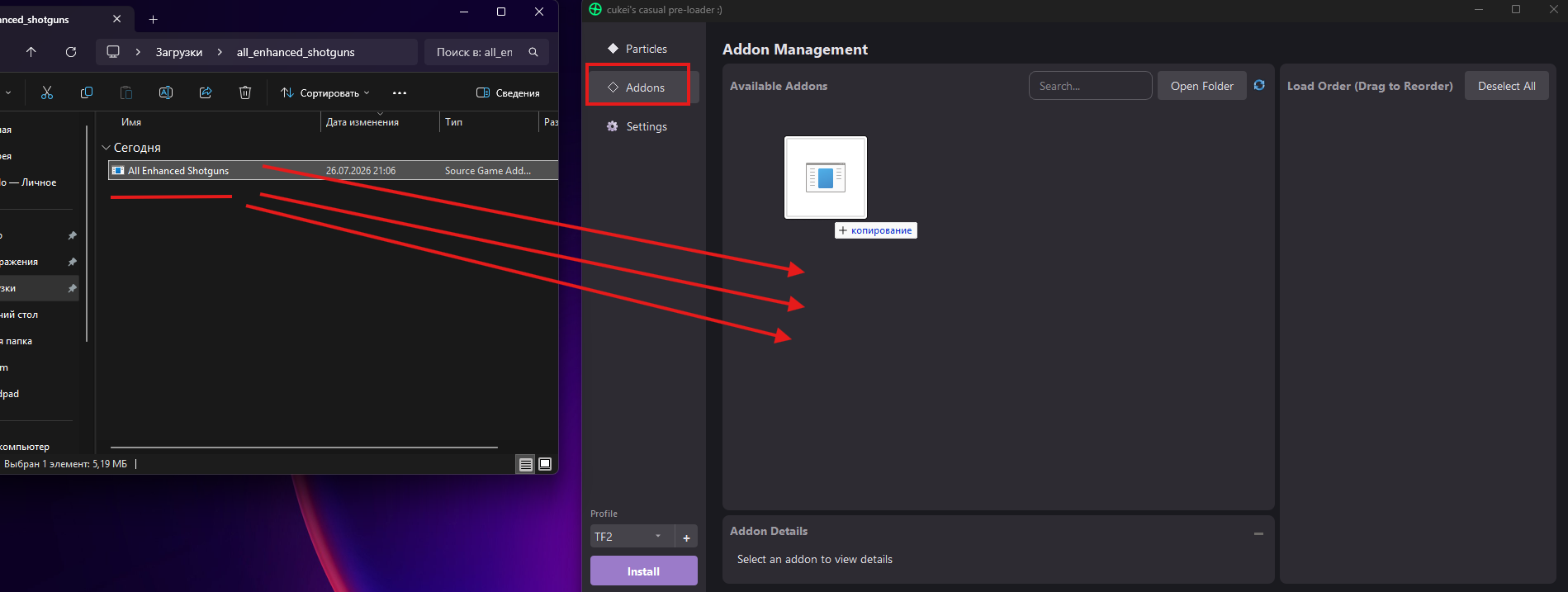This screenshot has width=1568, height=592.
Task: Open the Сортировать sort dropdown
Action: (x=325, y=93)
